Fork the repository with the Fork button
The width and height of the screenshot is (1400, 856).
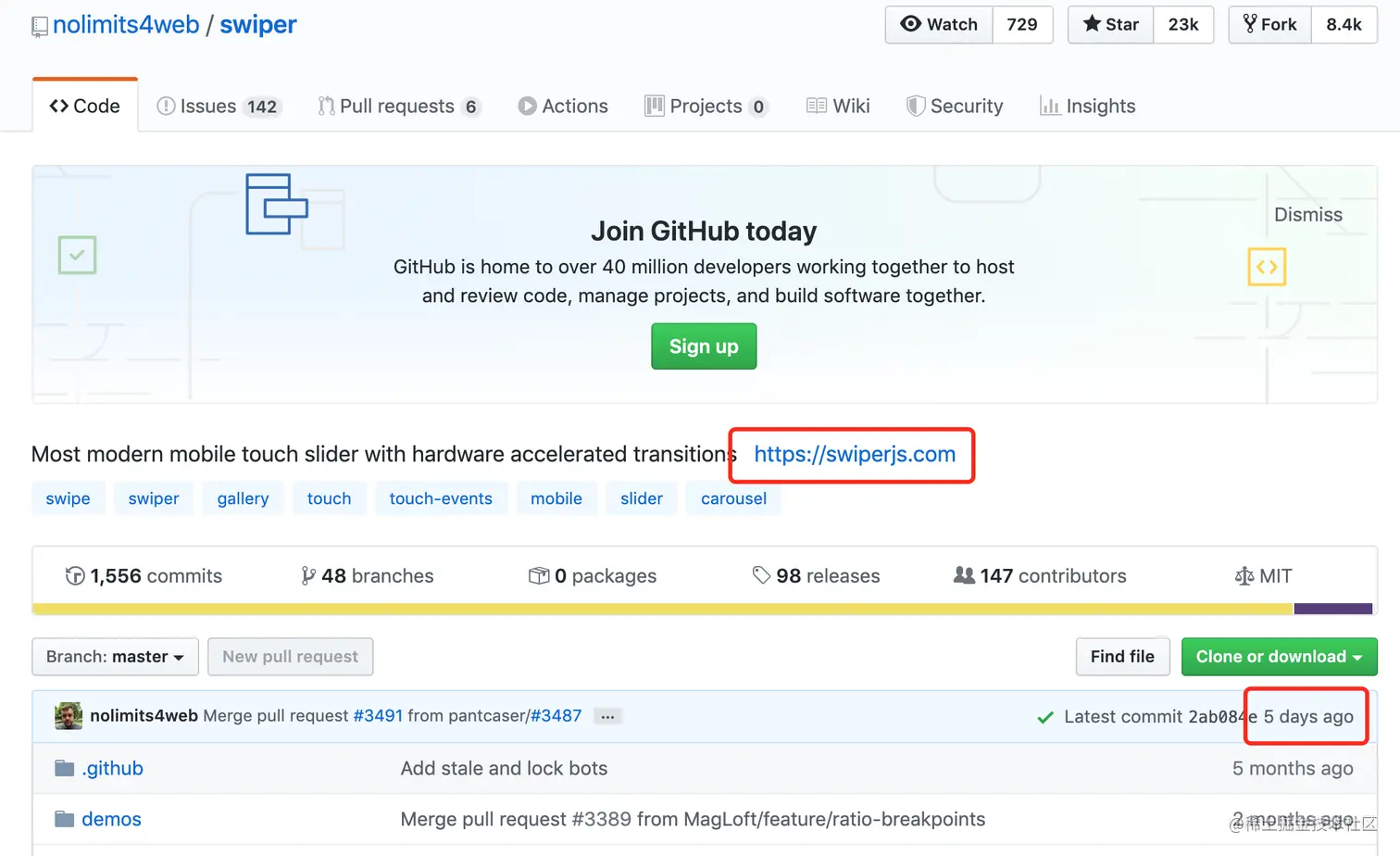[x=1270, y=25]
